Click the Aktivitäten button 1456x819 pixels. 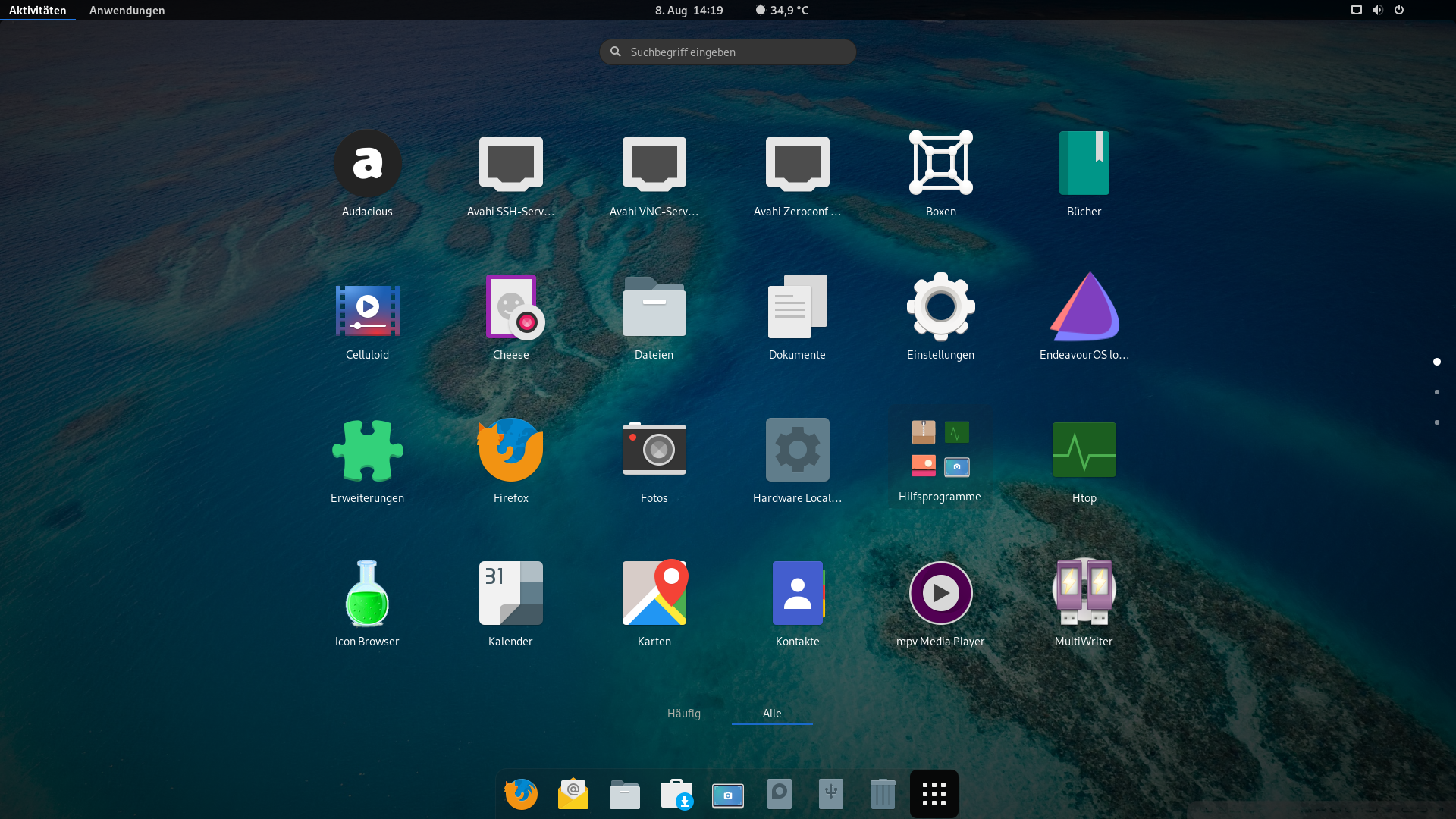[x=38, y=11]
